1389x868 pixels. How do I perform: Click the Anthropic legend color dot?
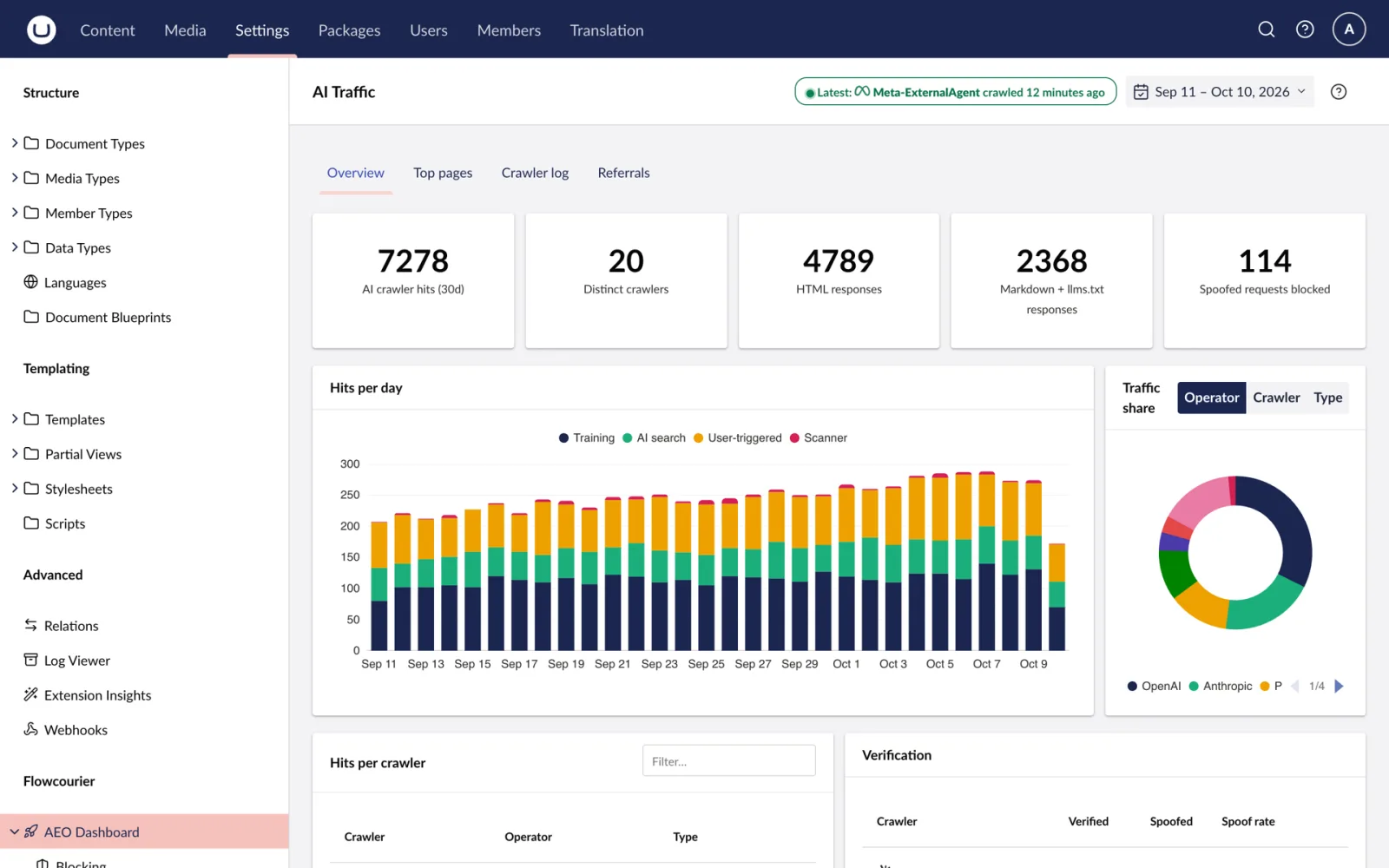point(1194,686)
